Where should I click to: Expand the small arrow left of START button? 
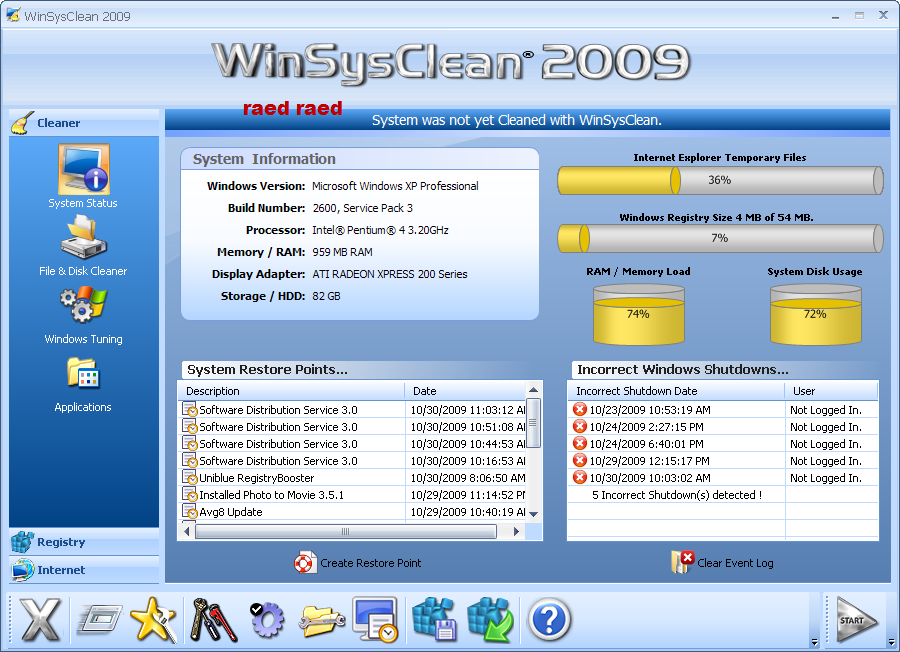click(x=814, y=642)
